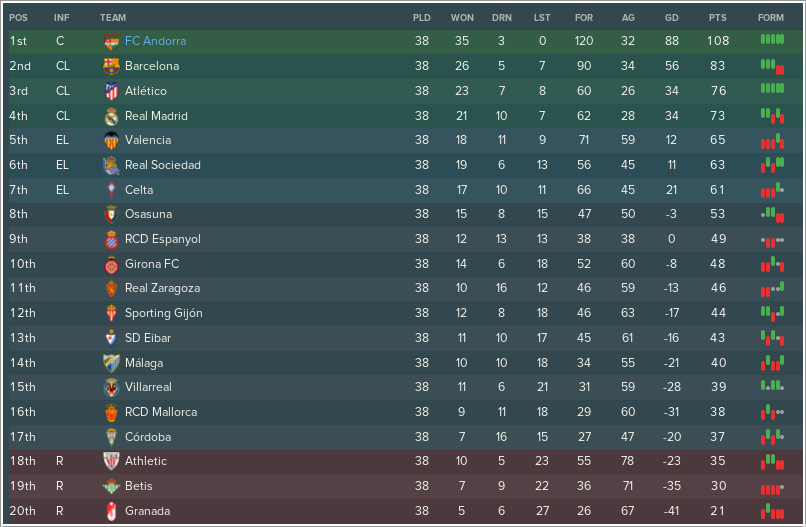Sort table by GD column header
Screen dimensions: 806x527
click(671, 17)
